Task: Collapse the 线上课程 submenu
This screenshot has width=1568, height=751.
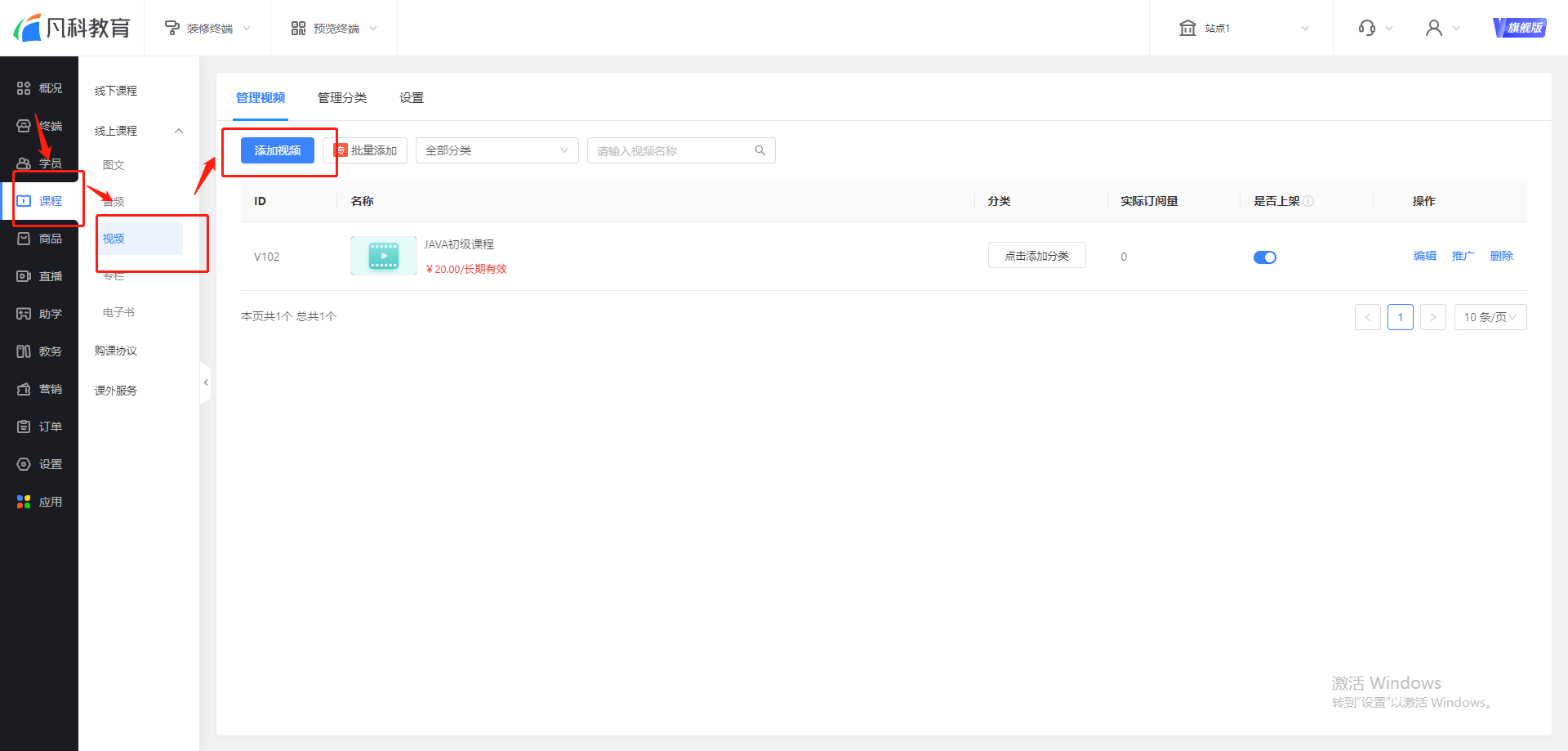Action: pos(179,131)
